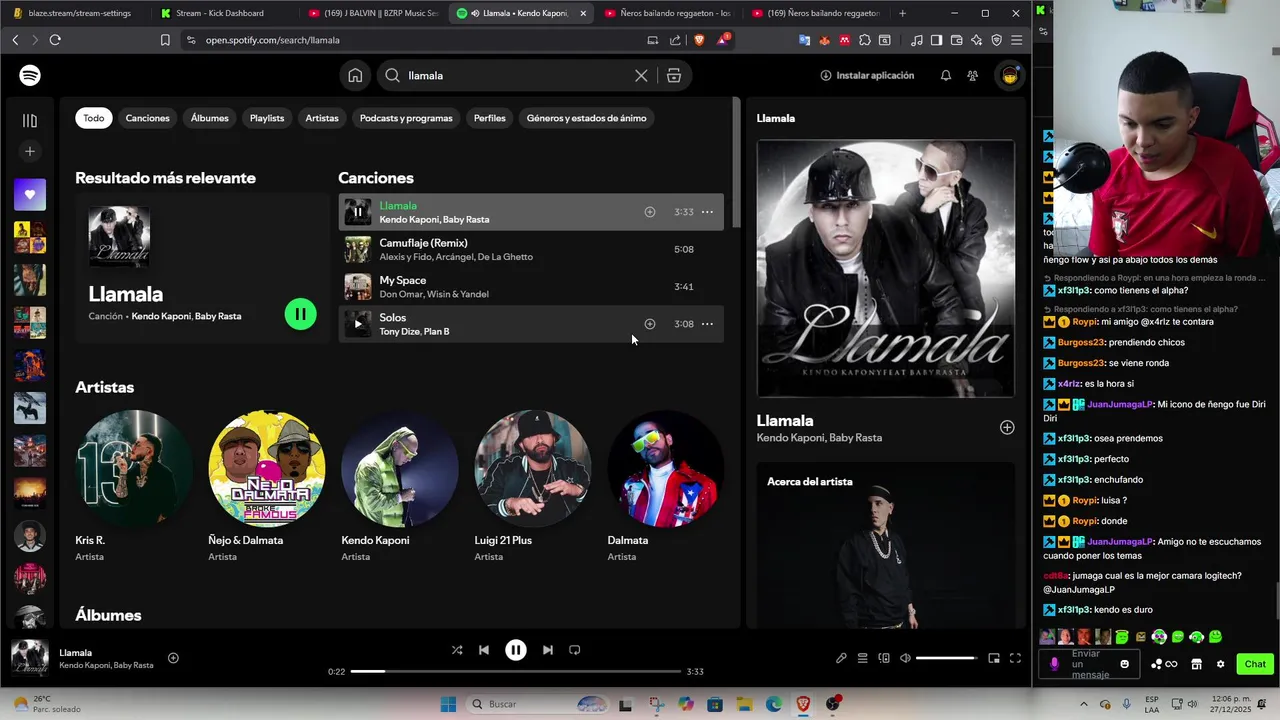Select Camuflaje (Remix) song row
The height and width of the screenshot is (720, 1280).
click(x=531, y=249)
